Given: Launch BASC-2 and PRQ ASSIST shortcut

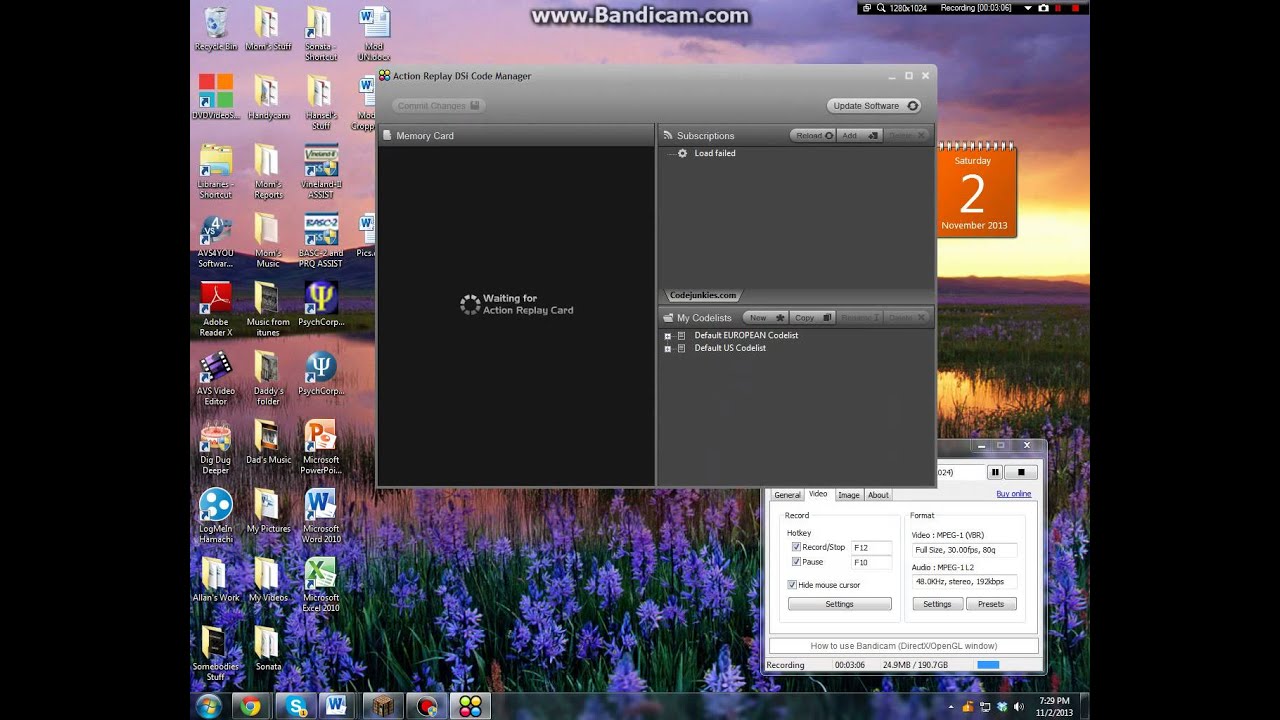Looking at the screenshot, I should [x=321, y=241].
